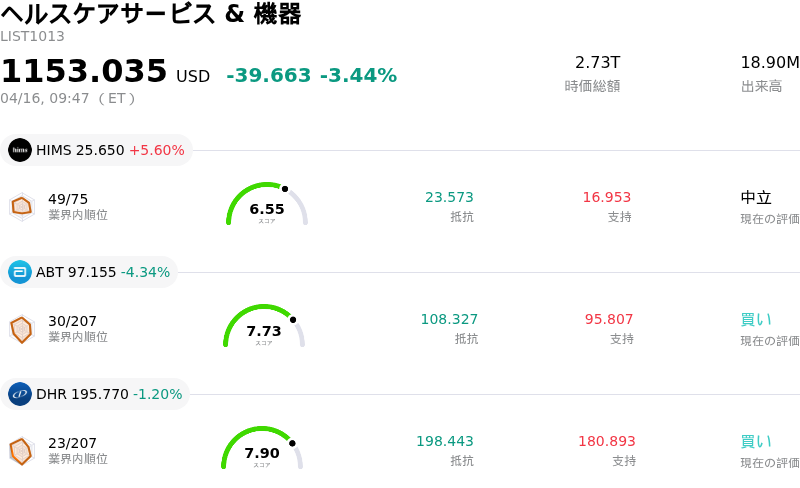The image size is (800, 488).
Task: Click the HIMS resistance value 23.573
Action: point(449,197)
